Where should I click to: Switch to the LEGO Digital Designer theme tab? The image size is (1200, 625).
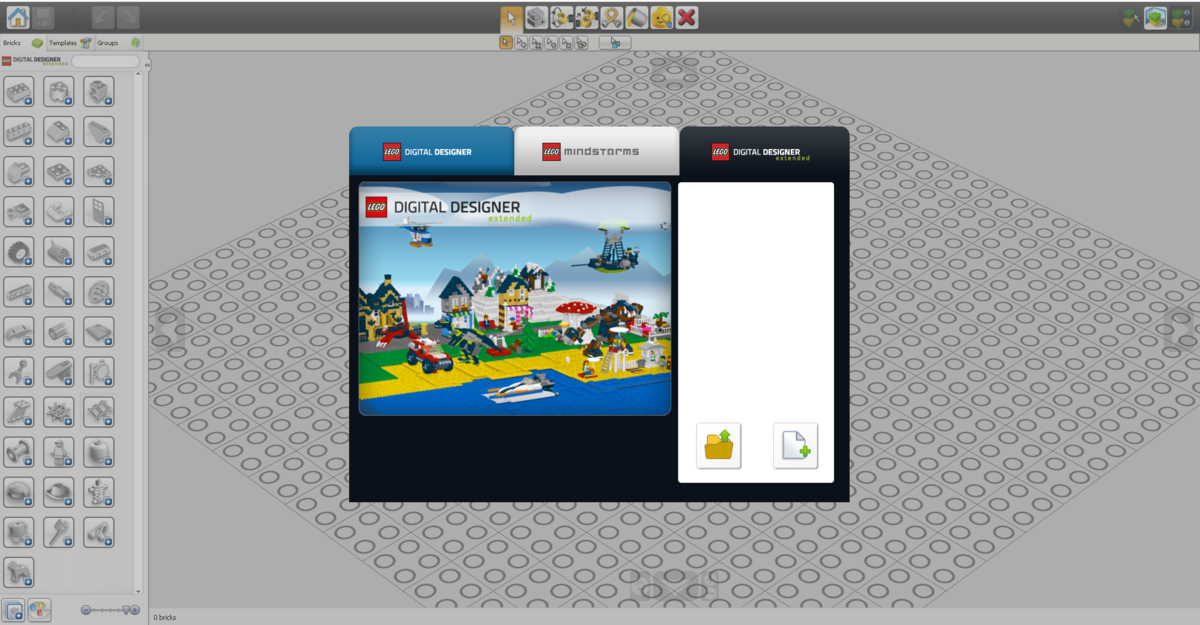(x=431, y=152)
